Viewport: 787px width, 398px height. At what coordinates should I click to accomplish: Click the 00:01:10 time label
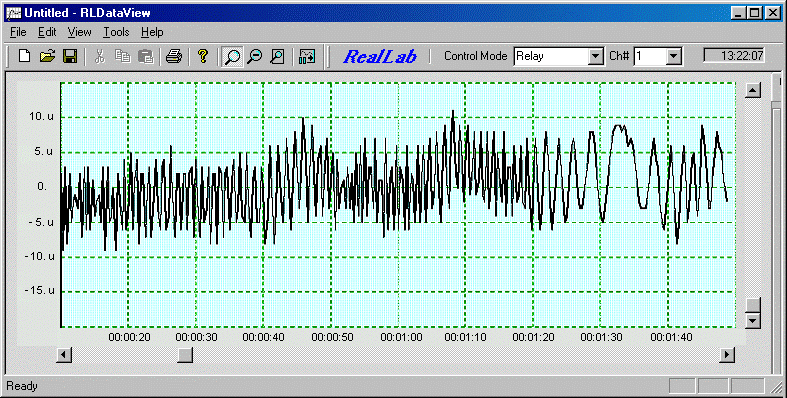tap(465, 337)
